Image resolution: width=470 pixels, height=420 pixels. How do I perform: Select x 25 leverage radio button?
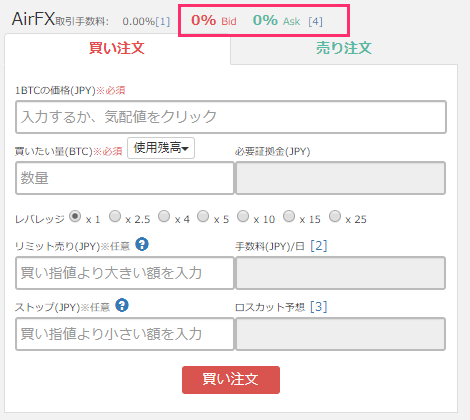[x=335, y=216]
